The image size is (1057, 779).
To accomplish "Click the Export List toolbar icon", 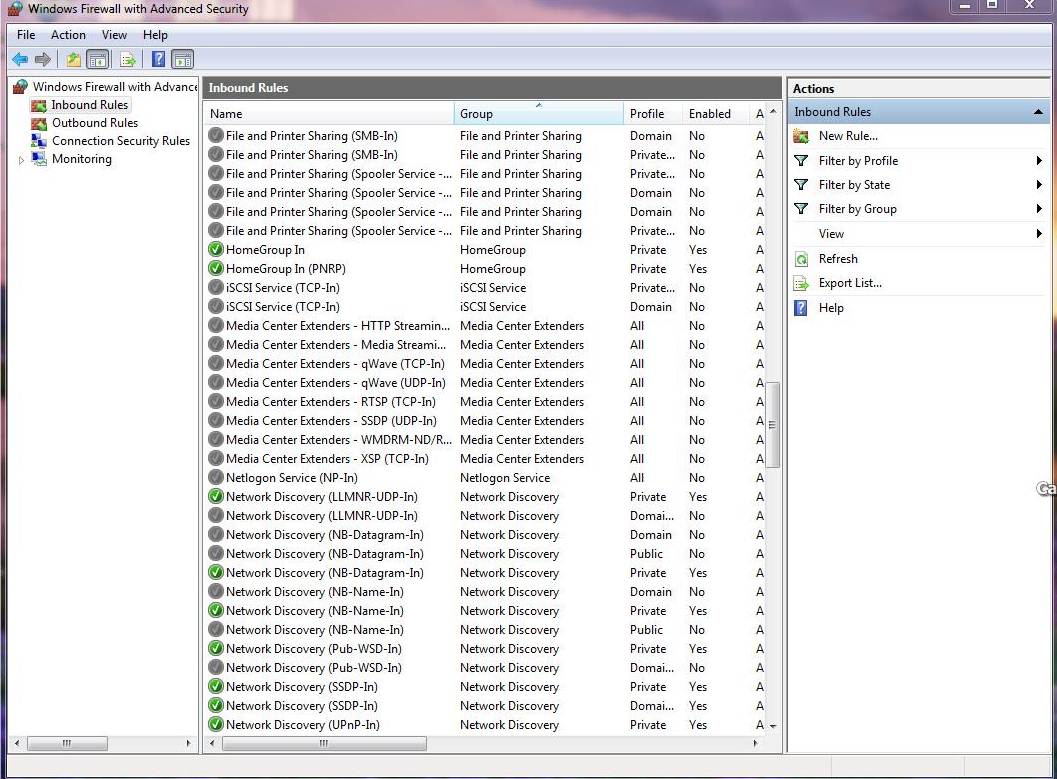I will click(127, 59).
